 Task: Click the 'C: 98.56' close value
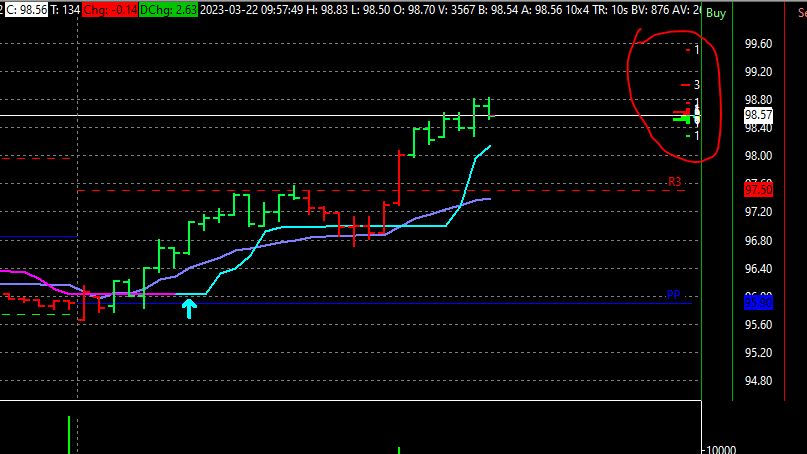coord(26,10)
